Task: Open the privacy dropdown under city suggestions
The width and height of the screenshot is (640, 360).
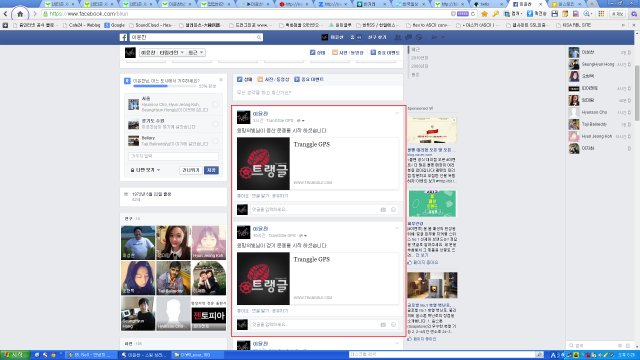Action: [145, 170]
